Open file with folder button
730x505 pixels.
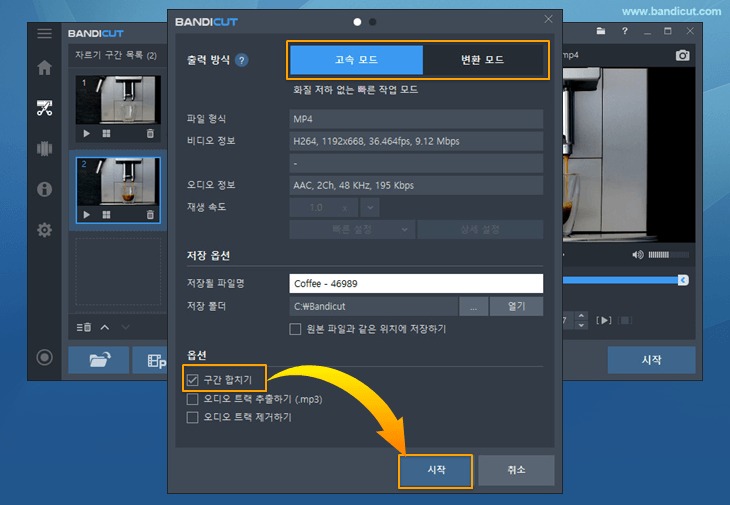[99, 360]
